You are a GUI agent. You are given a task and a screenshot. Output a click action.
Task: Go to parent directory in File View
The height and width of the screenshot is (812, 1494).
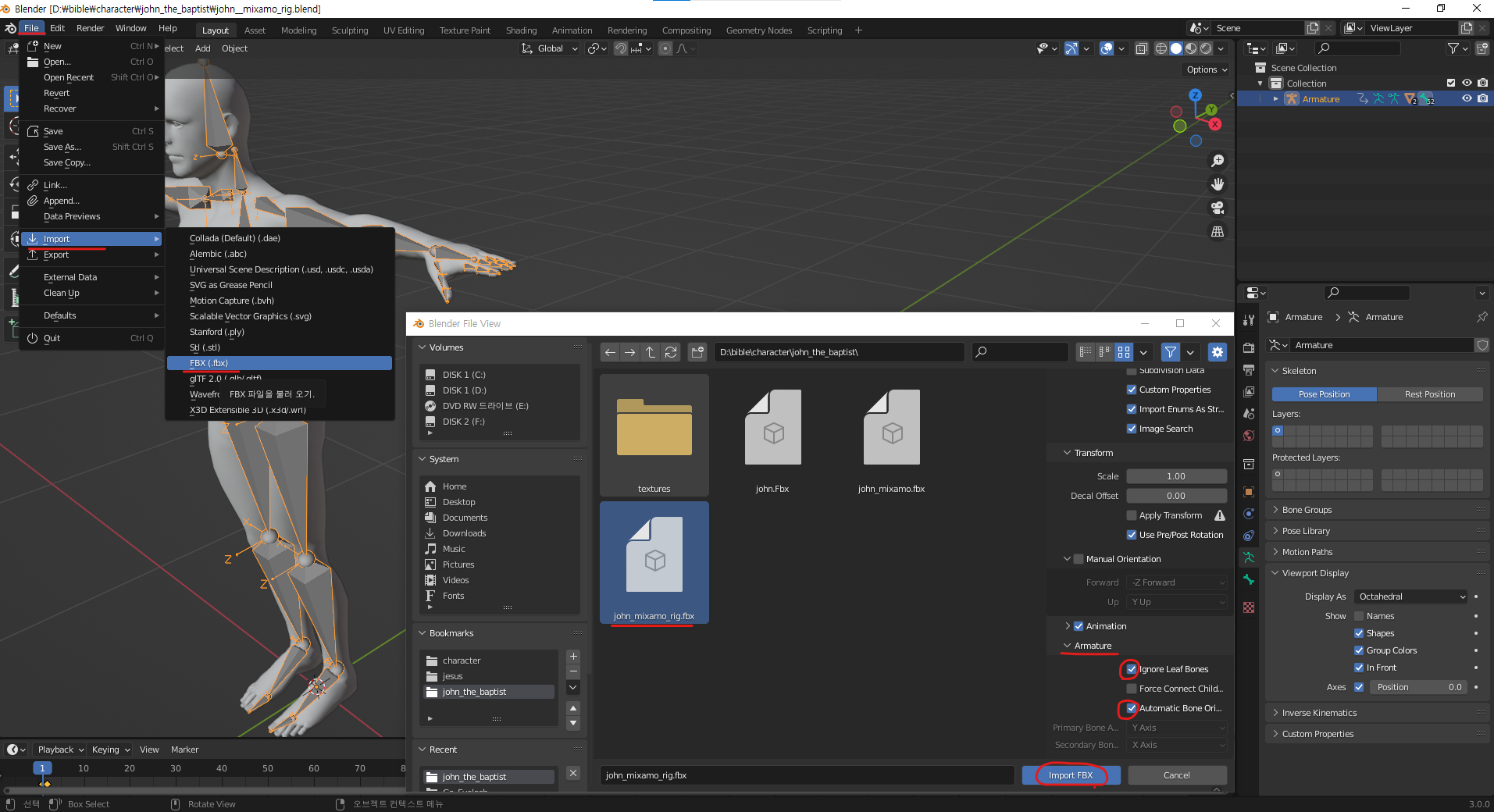(650, 352)
